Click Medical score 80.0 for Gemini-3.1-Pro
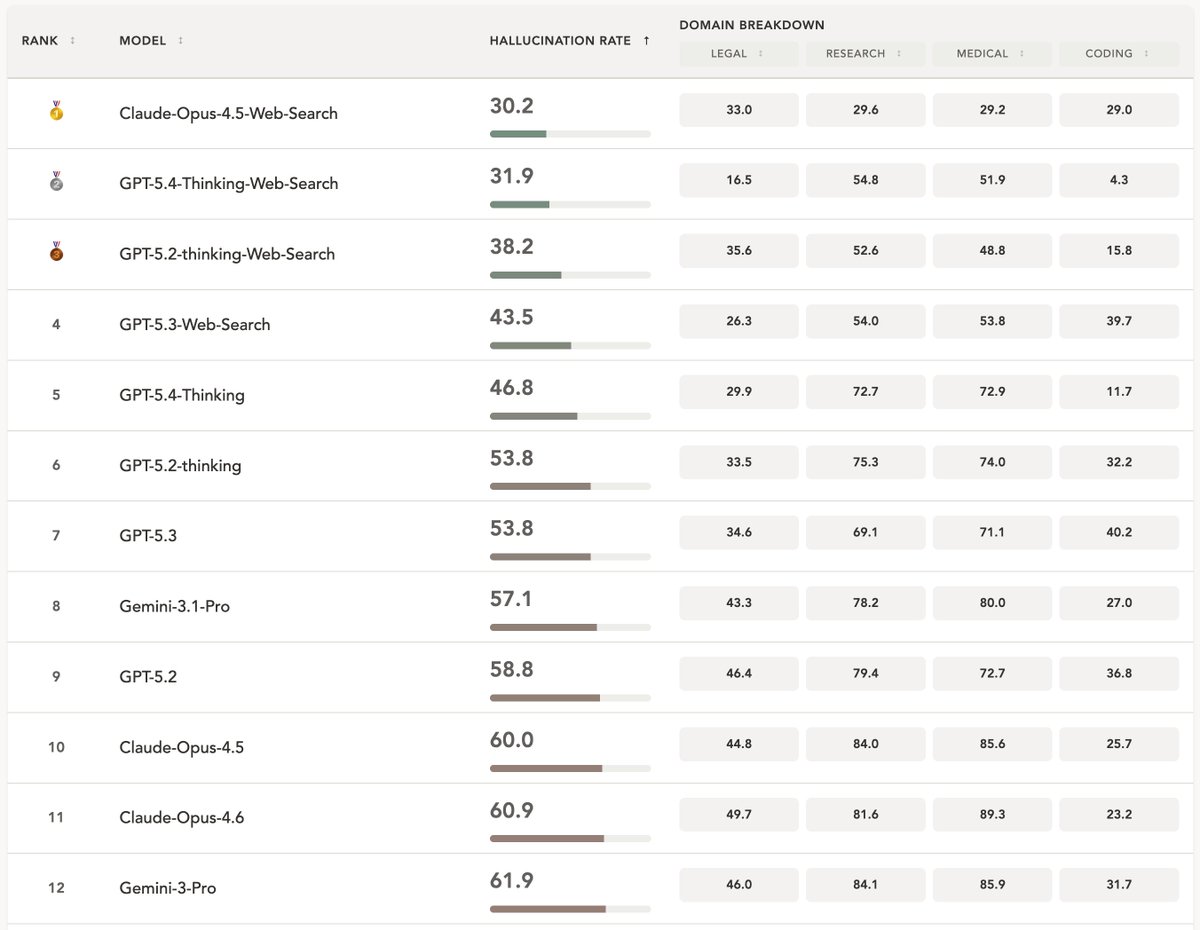Image resolution: width=1200 pixels, height=930 pixels. (x=992, y=603)
